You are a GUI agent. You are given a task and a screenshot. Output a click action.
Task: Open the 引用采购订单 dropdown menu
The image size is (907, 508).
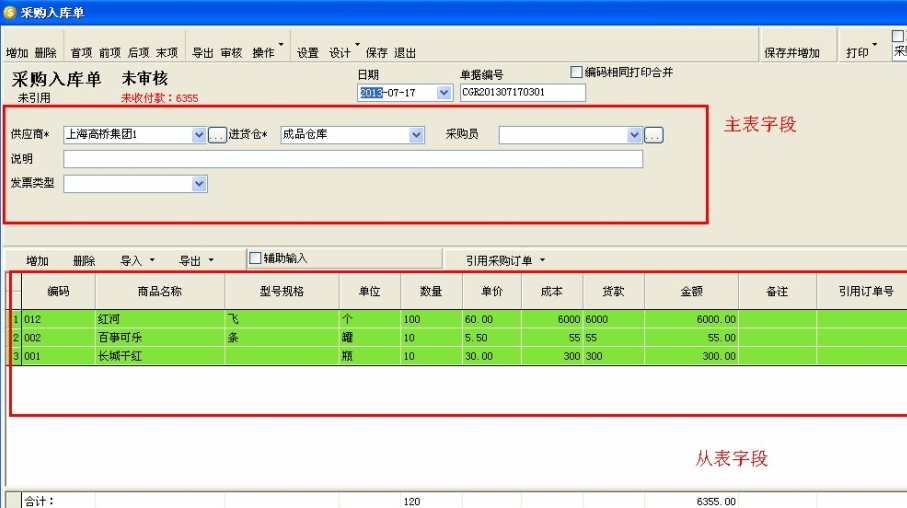(x=506, y=260)
